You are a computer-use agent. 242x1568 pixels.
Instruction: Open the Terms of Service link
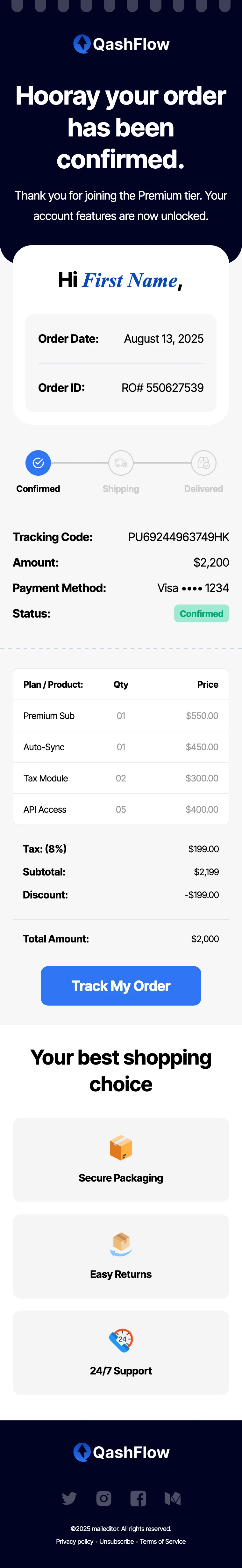[162, 1542]
